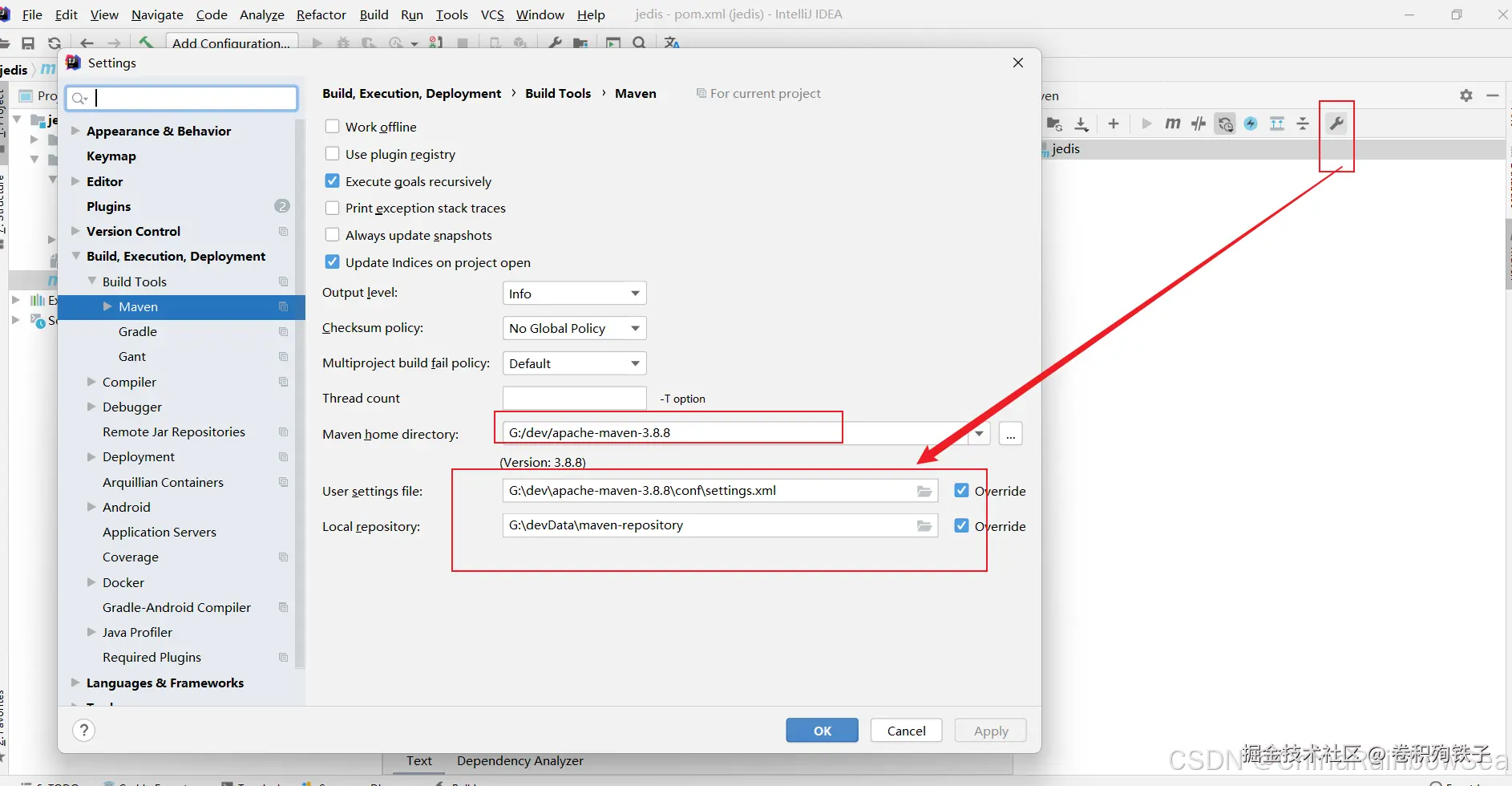Enable the Use plugin registry checkbox
Viewport: 1512px width, 786px height.
[x=332, y=154]
